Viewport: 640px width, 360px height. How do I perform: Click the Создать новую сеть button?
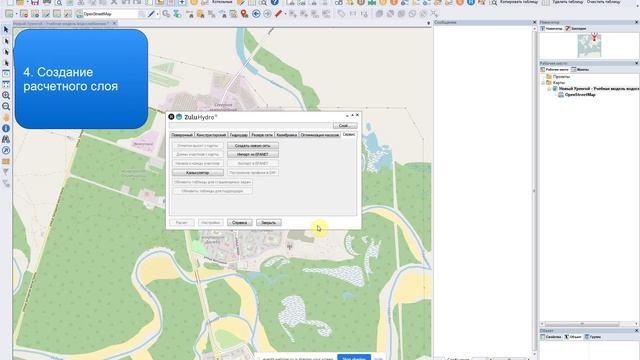[x=253, y=146]
